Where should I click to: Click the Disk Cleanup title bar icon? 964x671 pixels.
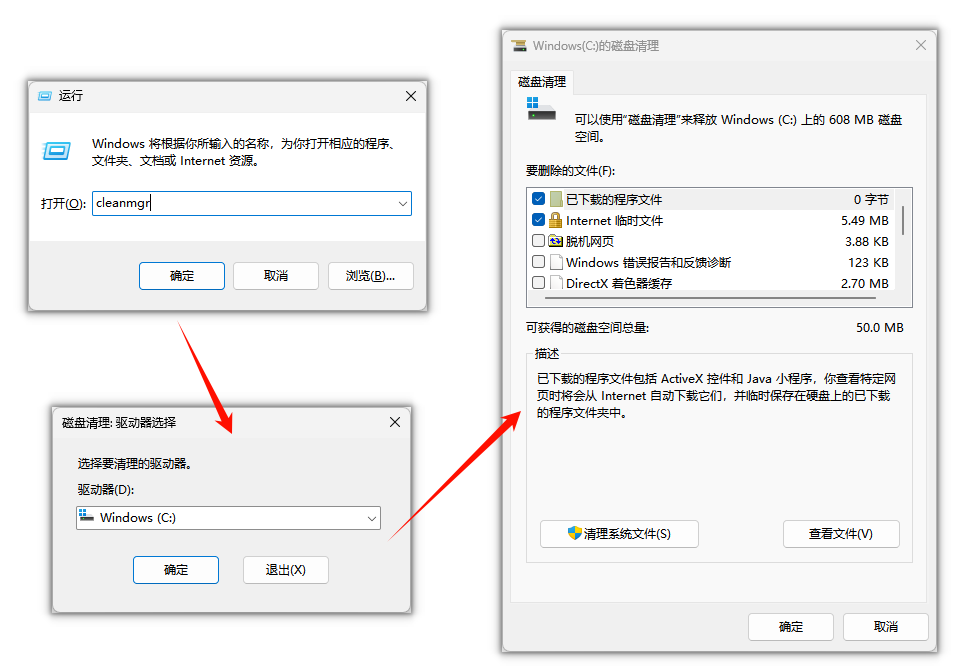[x=519, y=45]
